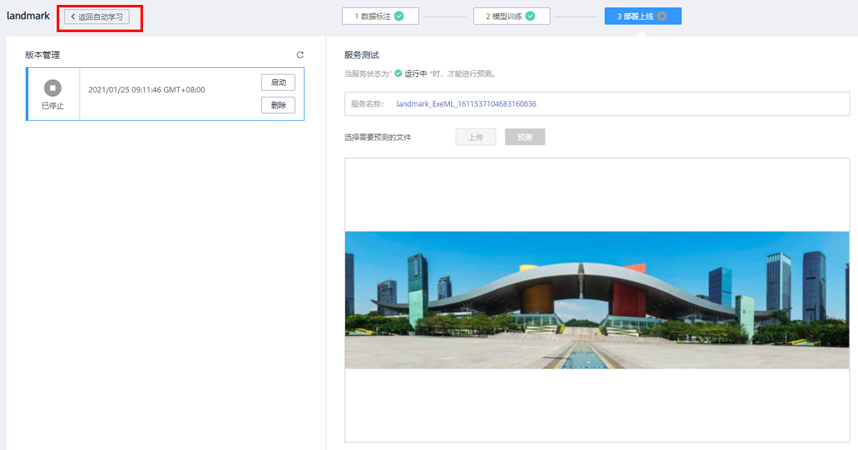Click the 已停止 status text

coord(53,106)
